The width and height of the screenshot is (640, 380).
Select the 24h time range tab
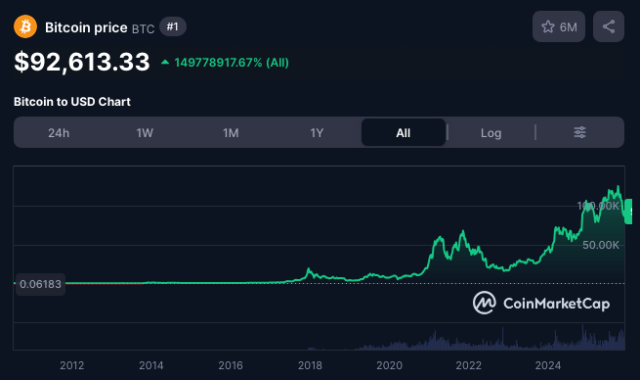(x=58, y=133)
